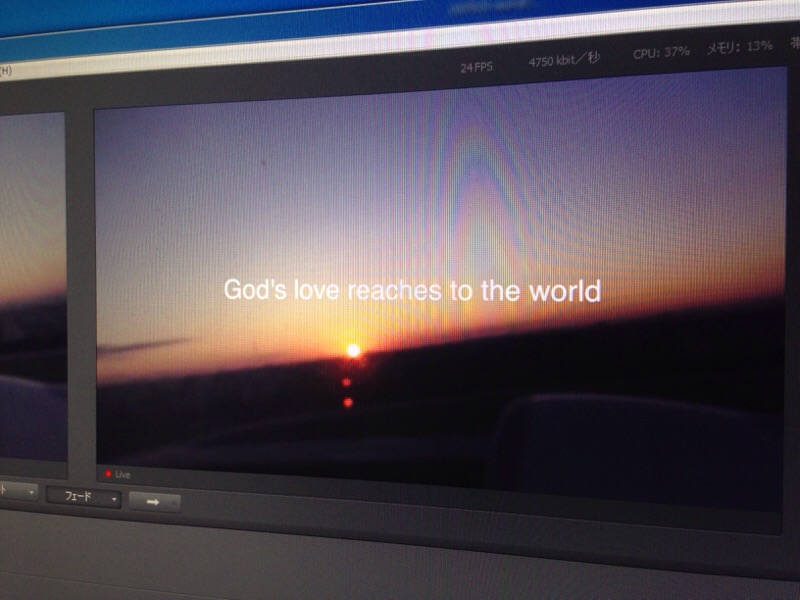Click the red lens flare dots below sun
Screen dimensions: 800x600
[x=347, y=392]
